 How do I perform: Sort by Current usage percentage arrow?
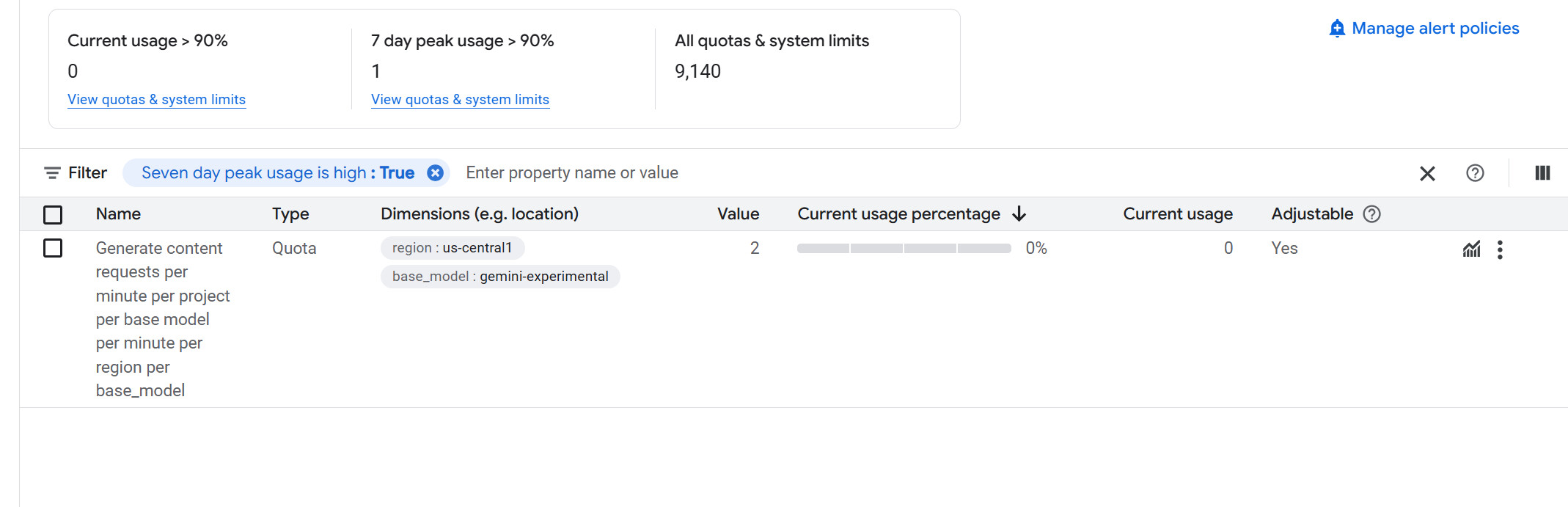point(1019,214)
